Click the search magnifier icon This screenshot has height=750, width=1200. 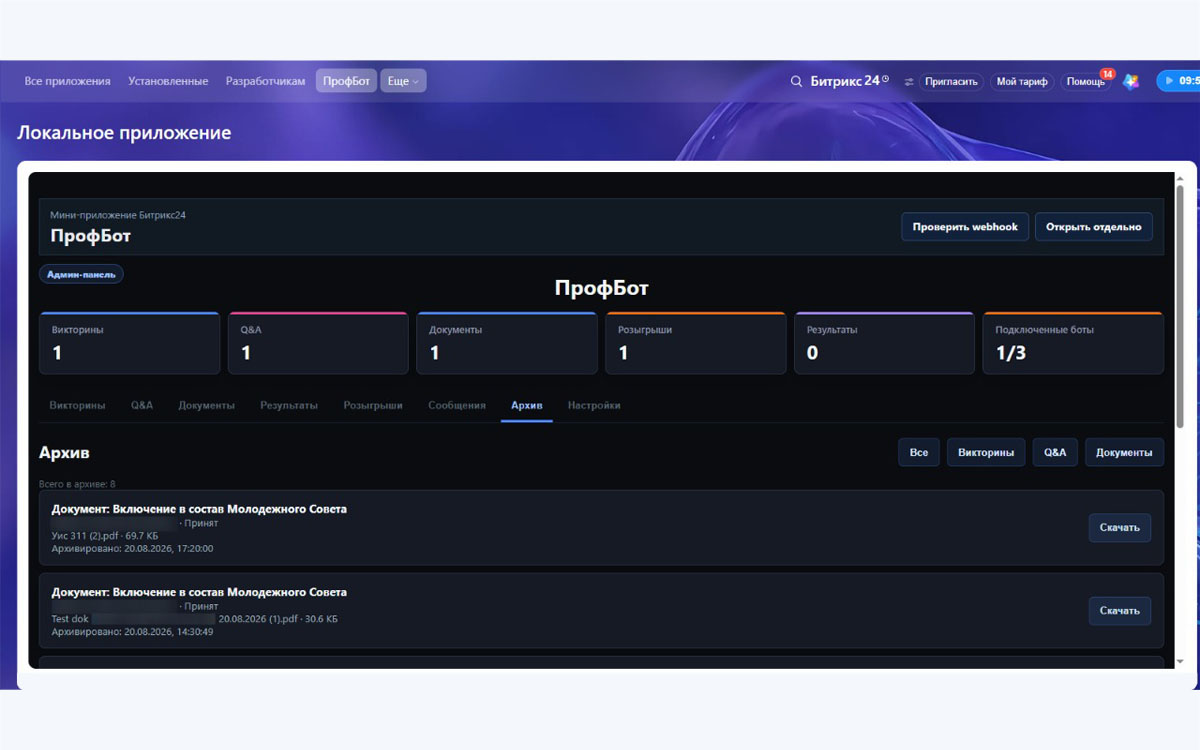(x=796, y=81)
